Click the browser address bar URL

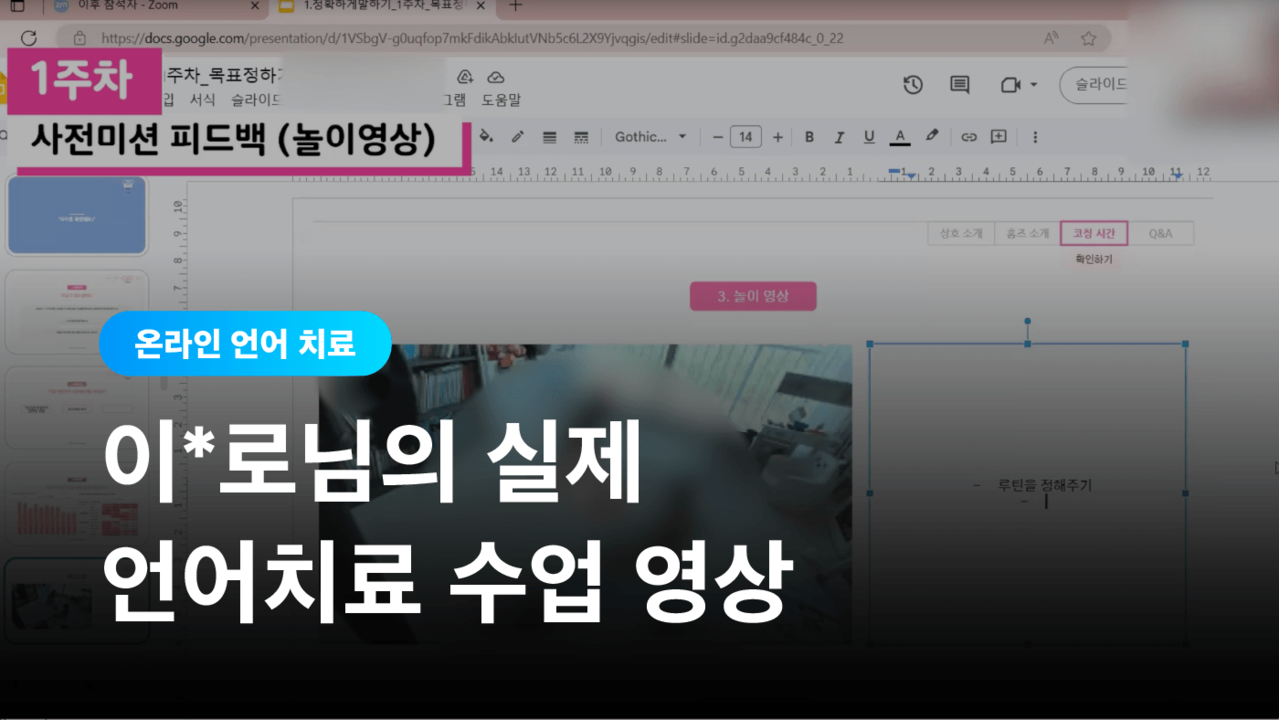[x=472, y=38]
